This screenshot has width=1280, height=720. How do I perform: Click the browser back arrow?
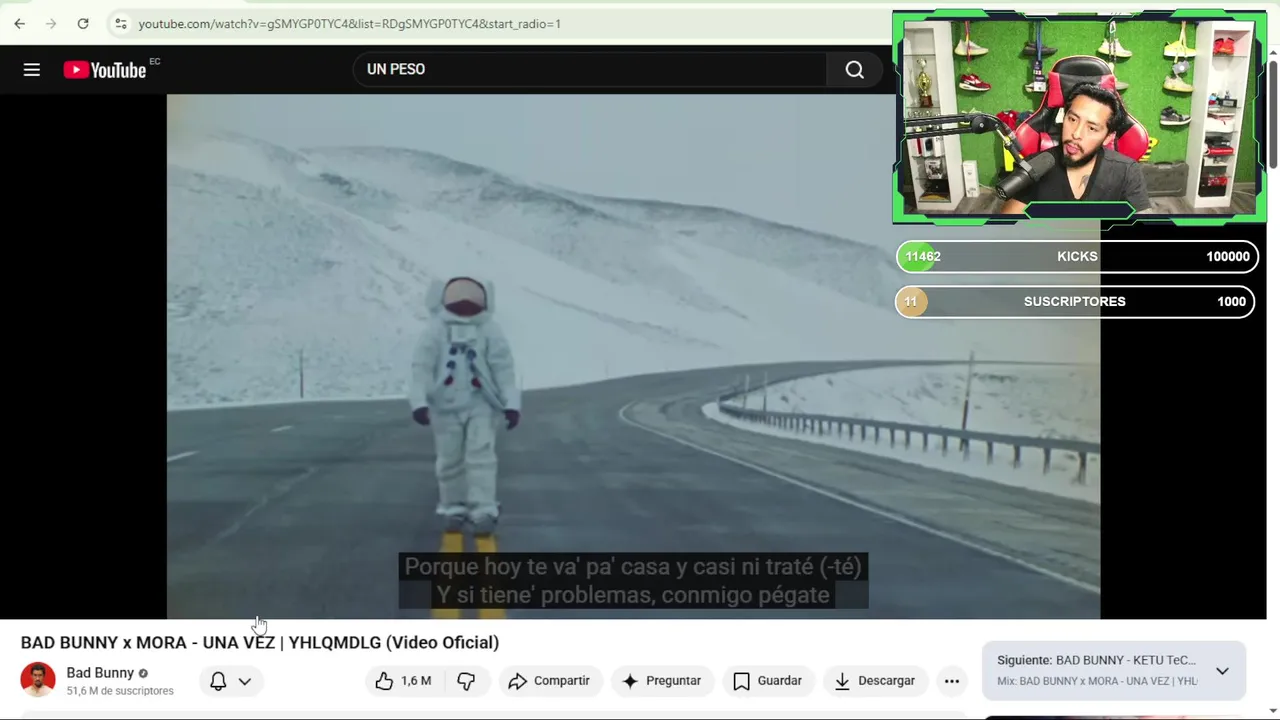19,23
